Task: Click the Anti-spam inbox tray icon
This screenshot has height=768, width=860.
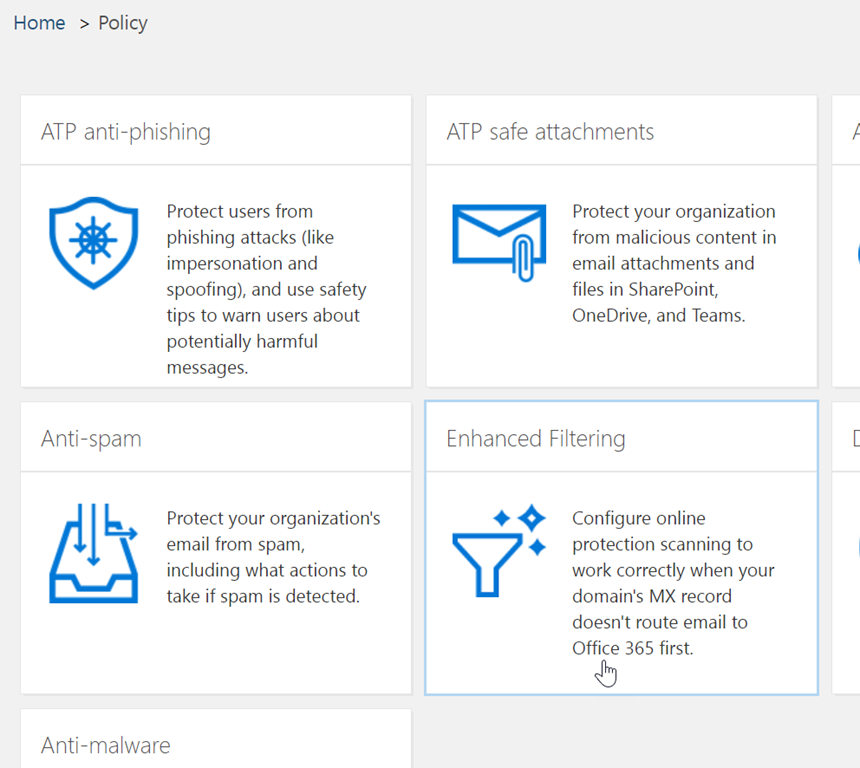Action: [x=93, y=551]
